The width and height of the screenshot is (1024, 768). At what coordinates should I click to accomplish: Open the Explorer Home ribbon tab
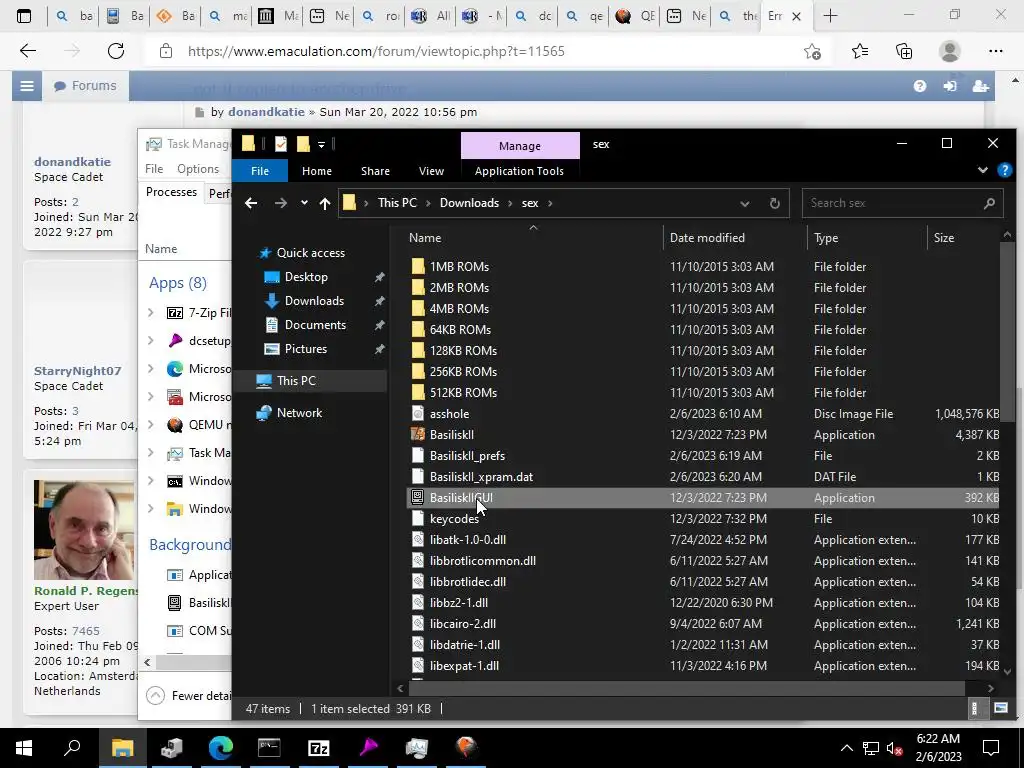(x=317, y=170)
